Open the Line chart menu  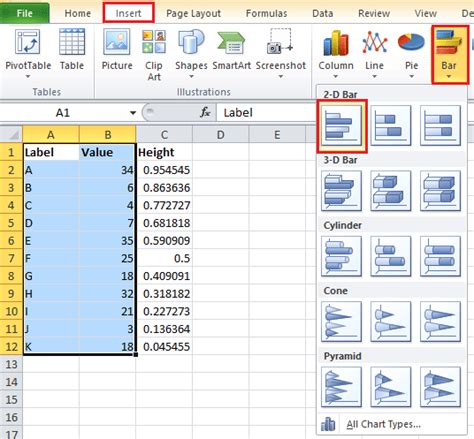click(x=374, y=53)
